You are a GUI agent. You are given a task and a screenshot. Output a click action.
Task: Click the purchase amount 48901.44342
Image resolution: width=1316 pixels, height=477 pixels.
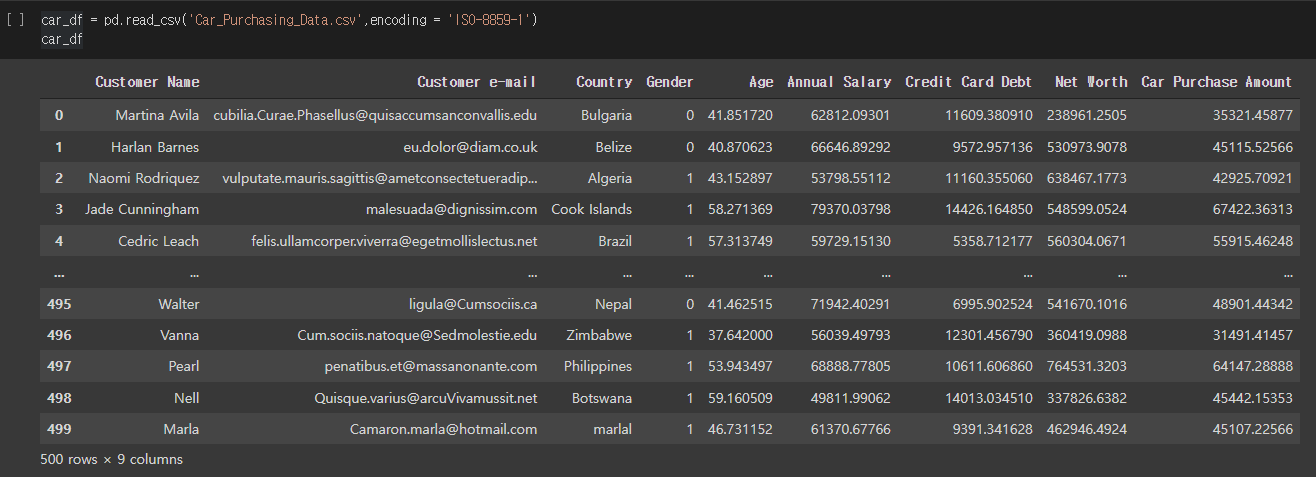(x=1253, y=304)
